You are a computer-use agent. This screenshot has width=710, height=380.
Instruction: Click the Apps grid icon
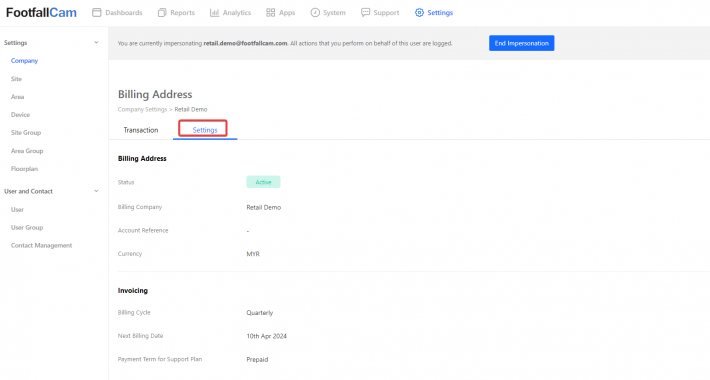270,13
